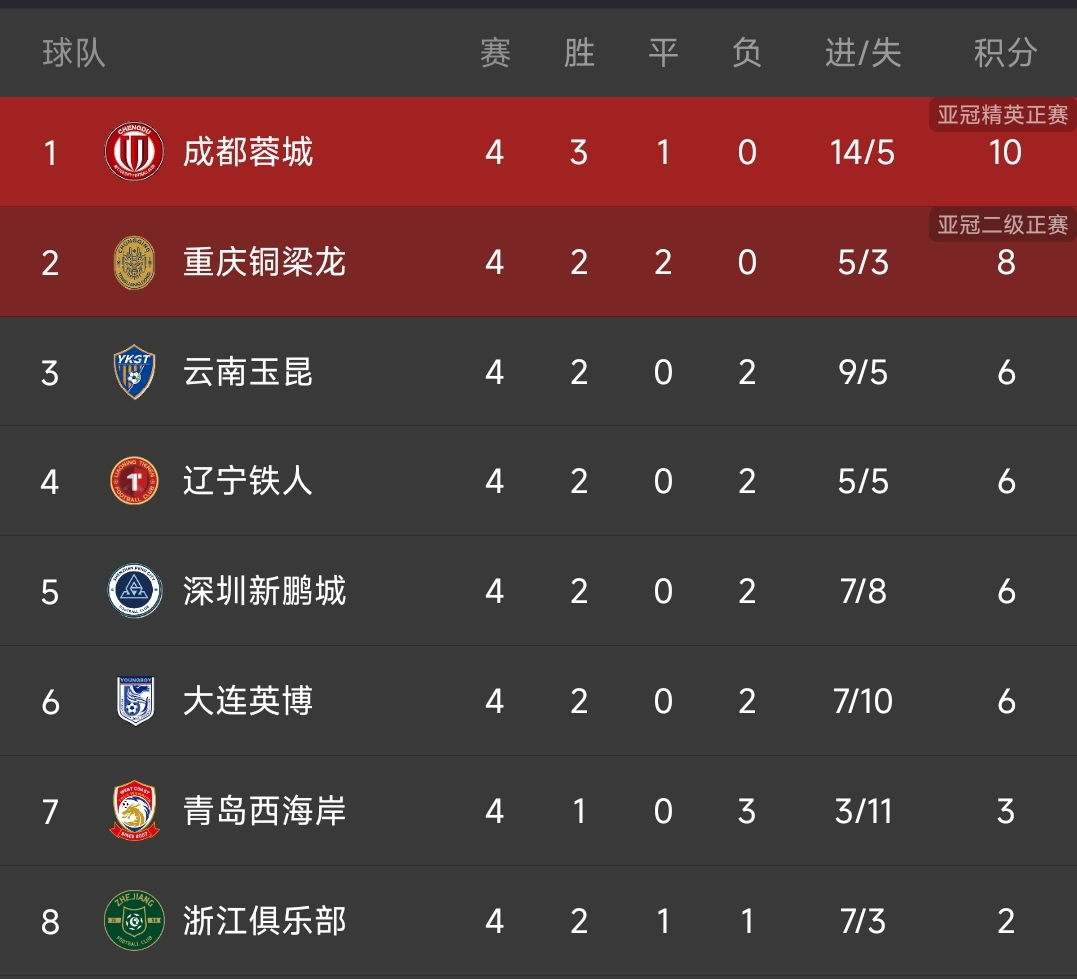Open the Qingdao West Coast (青岛西海岸) logo
Screen dimensions: 1077x979
point(134,810)
